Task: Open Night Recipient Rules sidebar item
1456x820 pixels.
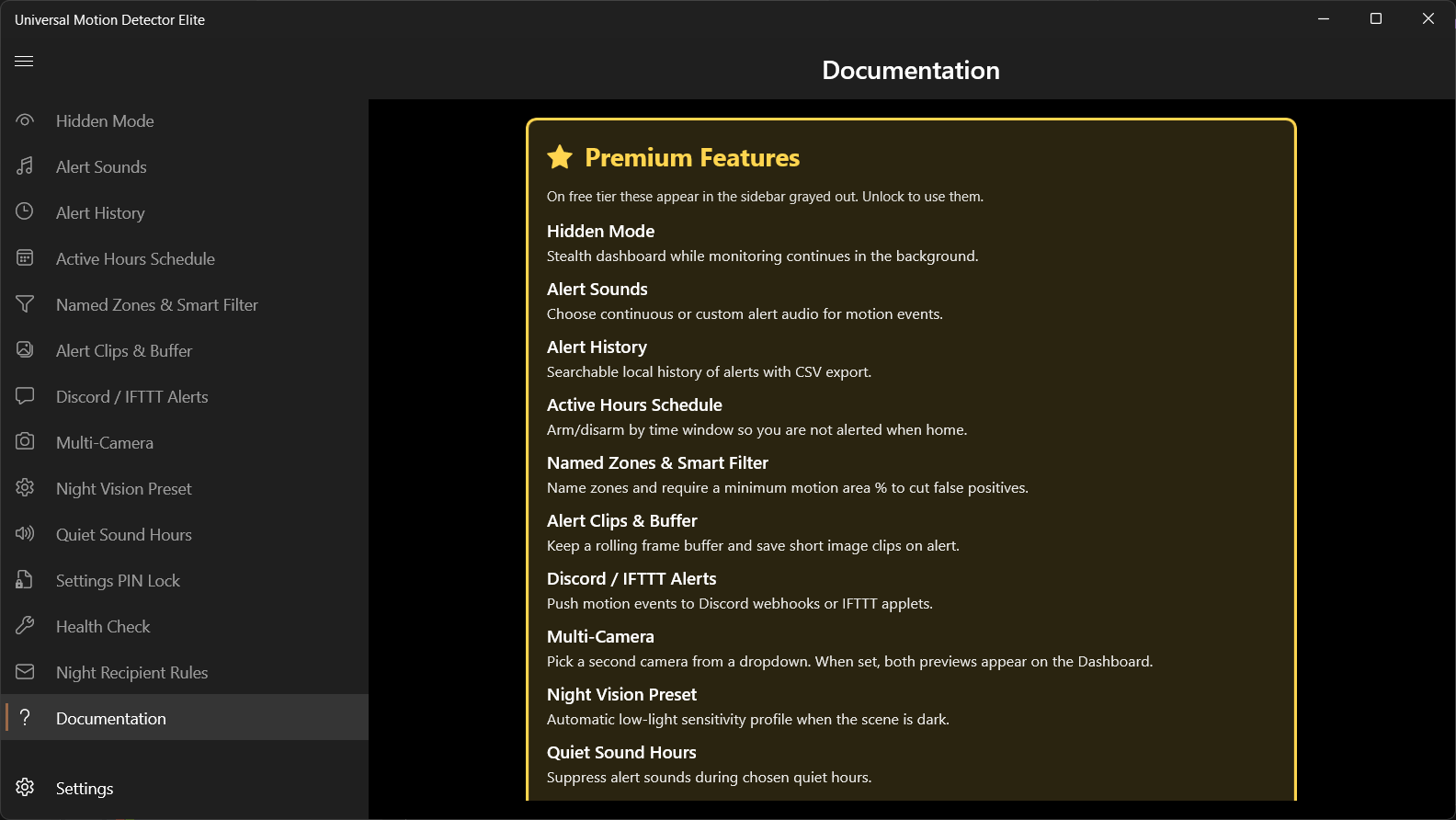Action: click(185, 672)
